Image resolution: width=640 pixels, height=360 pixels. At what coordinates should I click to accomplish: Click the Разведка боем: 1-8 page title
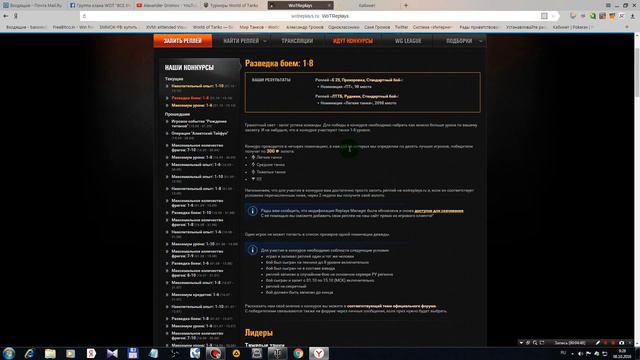279,63
